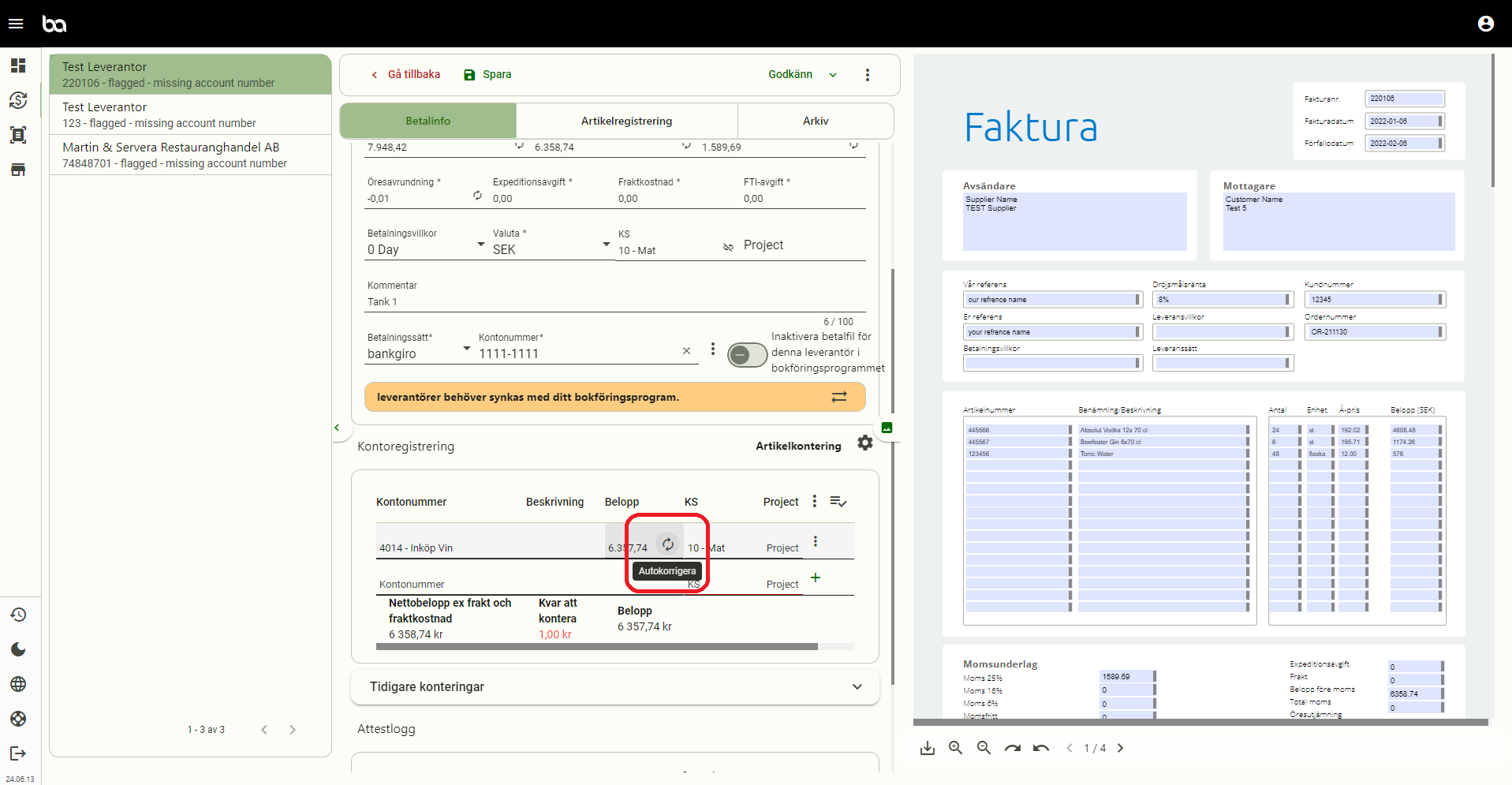Open Kontoregistrering settings gear

coord(865,443)
